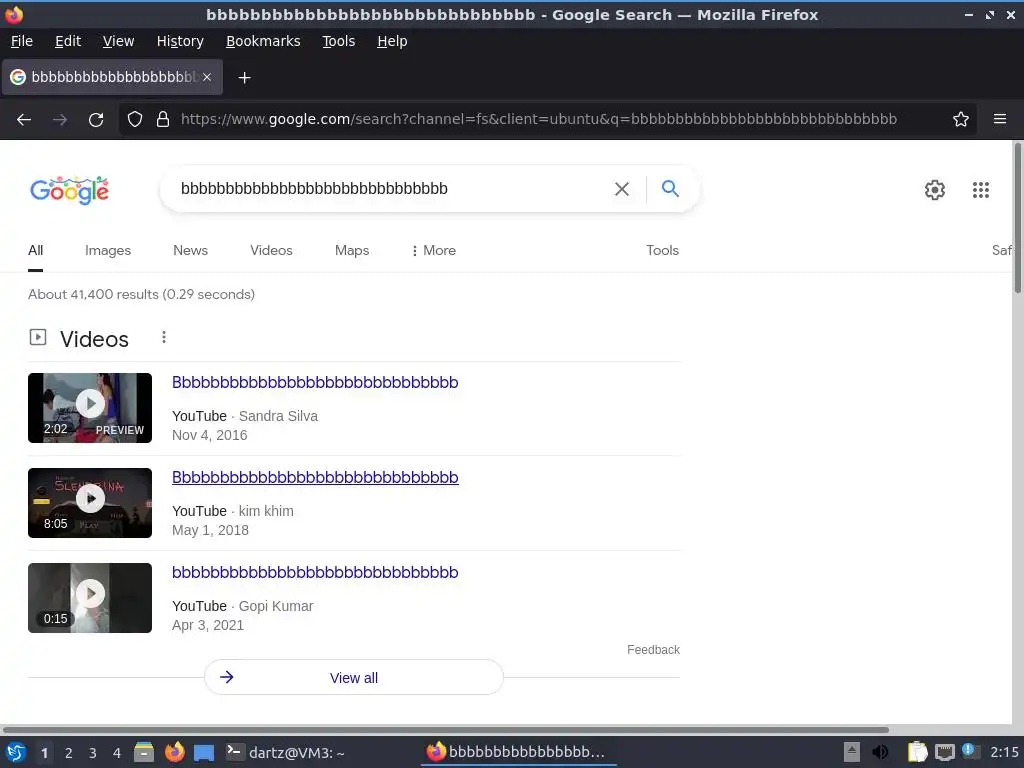Click the Feedback link
This screenshot has width=1024, height=768.
(x=653, y=650)
